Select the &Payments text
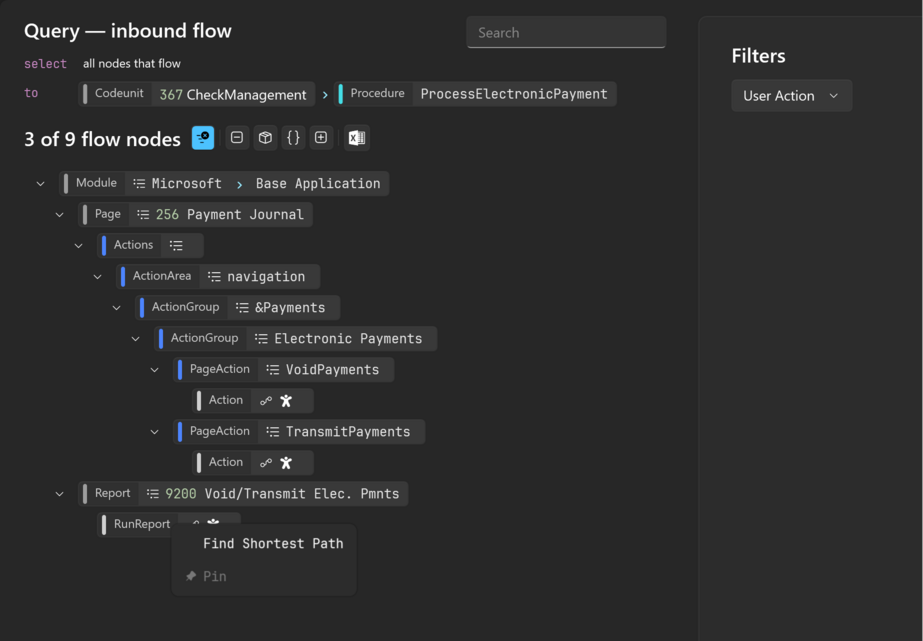Screen dimensions: 923x641 [x=290, y=307]
